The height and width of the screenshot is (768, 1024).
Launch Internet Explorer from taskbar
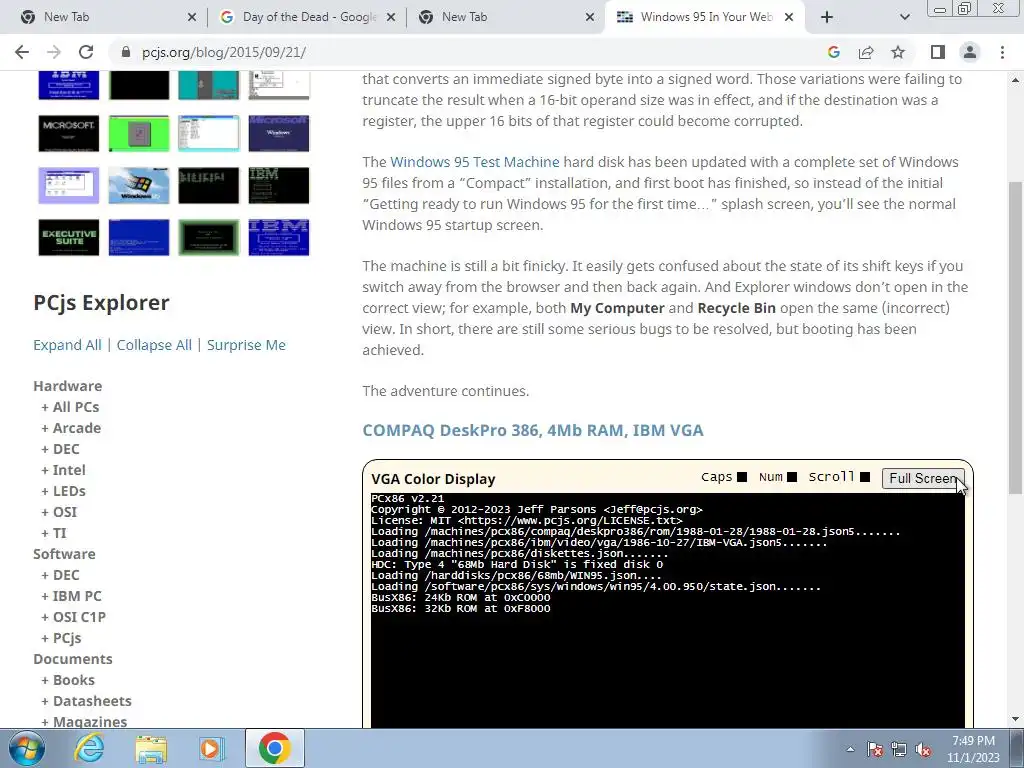coord(89,748)
